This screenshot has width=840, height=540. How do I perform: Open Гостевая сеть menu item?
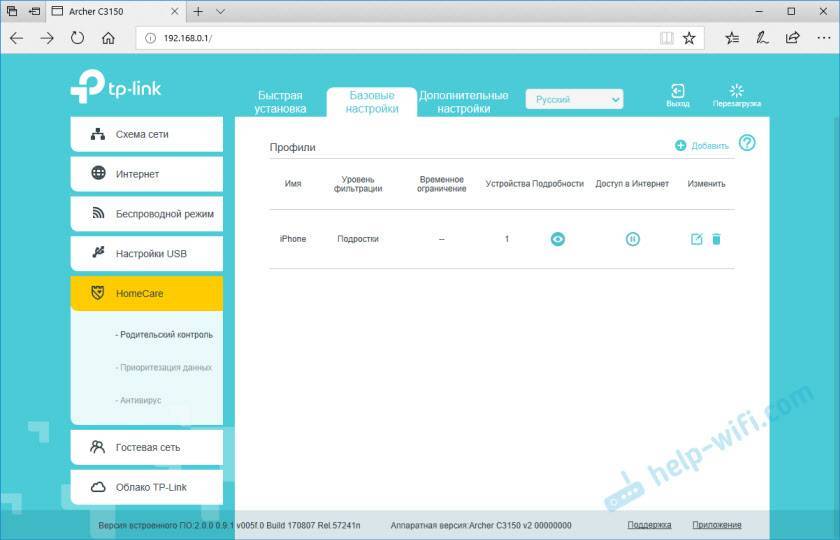(x=147, y=447)
